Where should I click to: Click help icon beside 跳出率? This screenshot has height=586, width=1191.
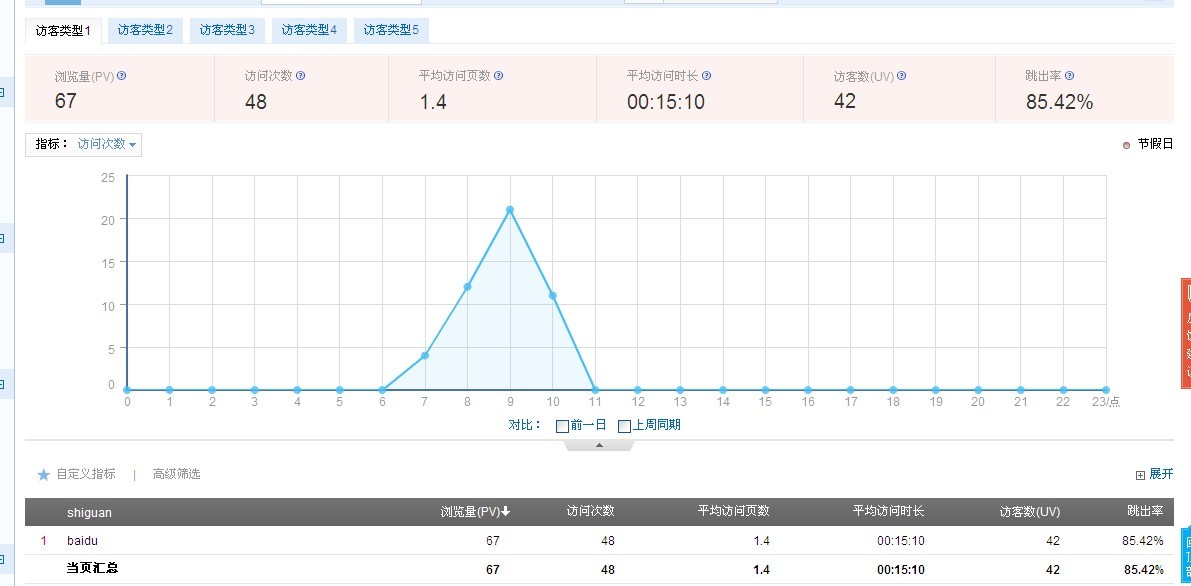[x=1069, y=76]
